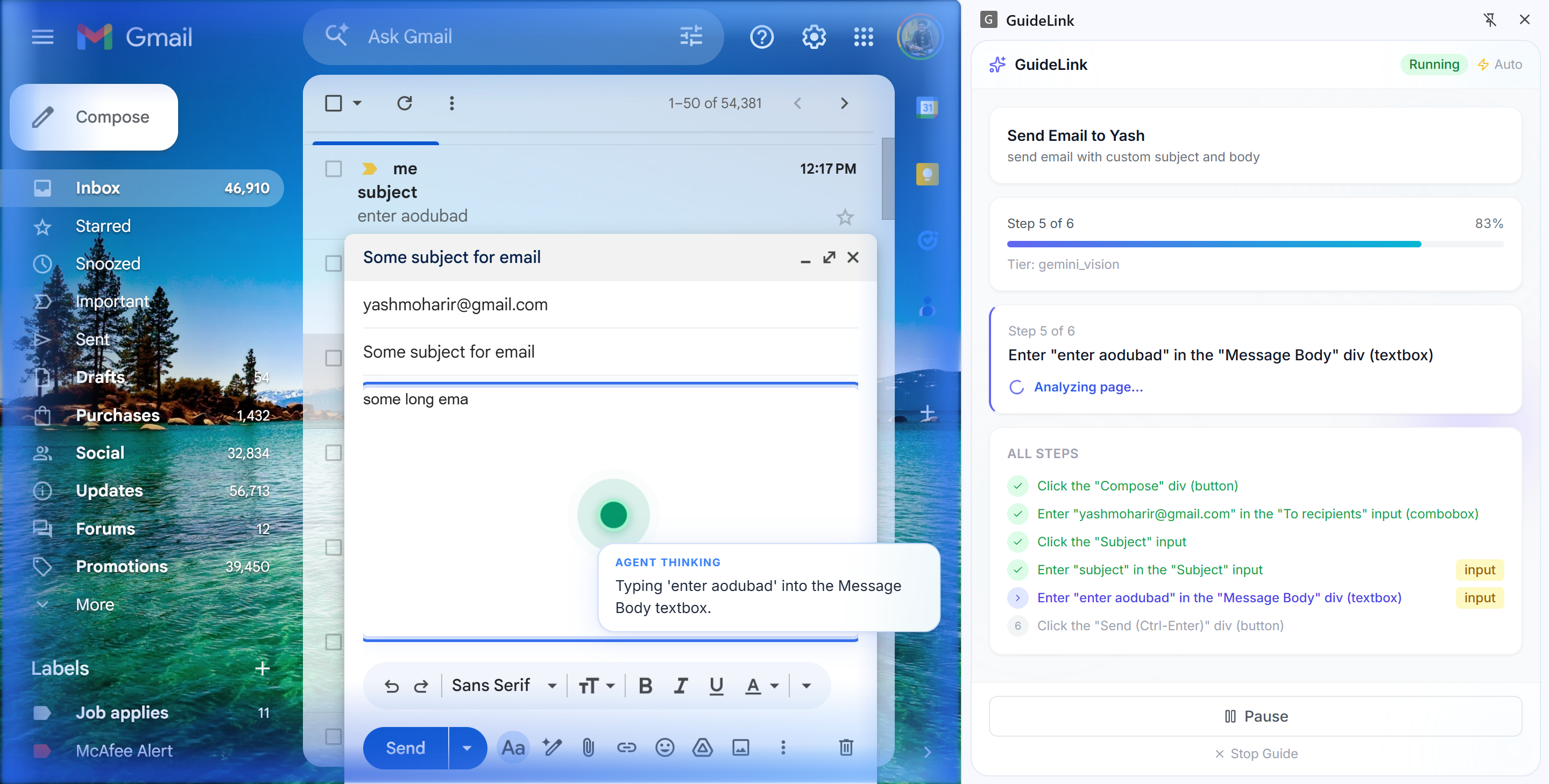
Task: Toggle italic formatting in compose toolbar
Action: [680, 686]
